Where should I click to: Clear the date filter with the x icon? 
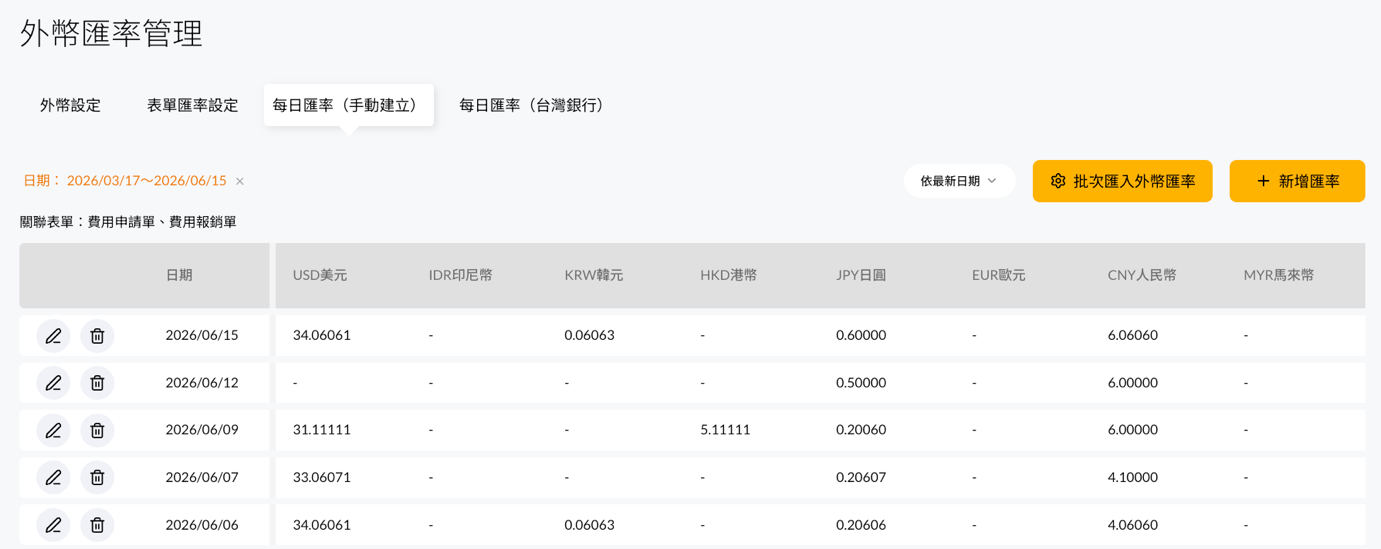(240, 181)
